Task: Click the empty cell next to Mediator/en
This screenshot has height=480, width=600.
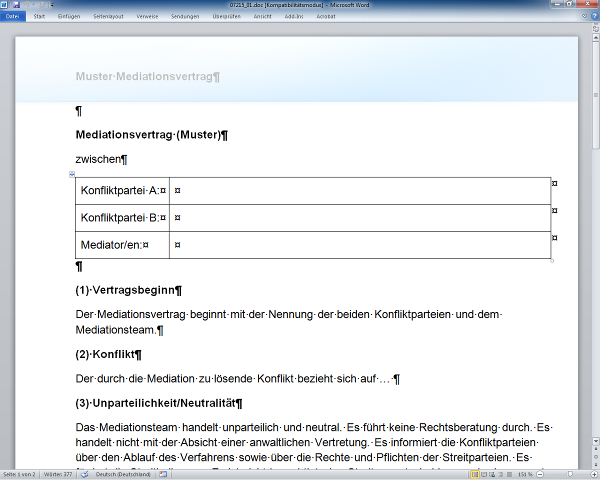Action: 360,245
